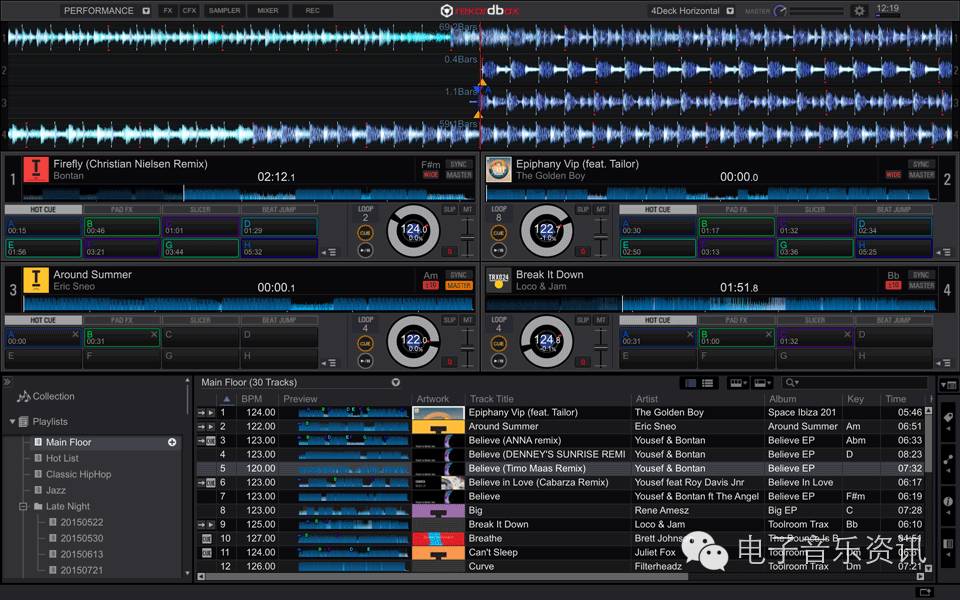Click the Collection icon in the browser tree

[23, 396]
